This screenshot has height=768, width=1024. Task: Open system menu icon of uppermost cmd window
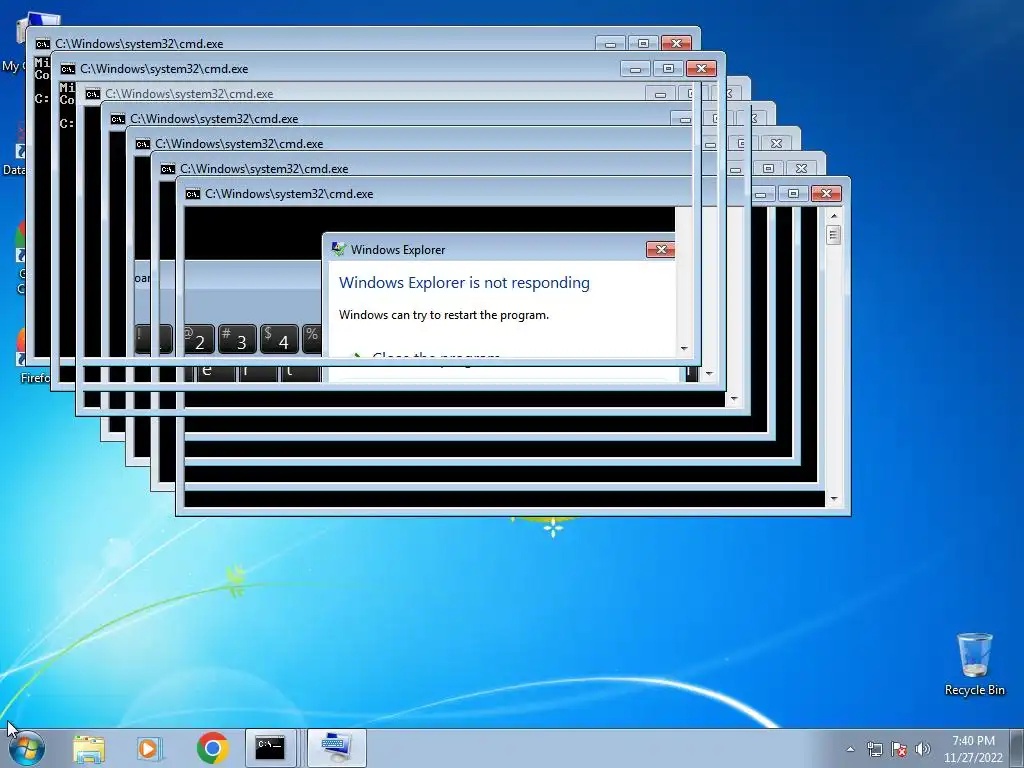pyautogui.click(x=42, y=44)
